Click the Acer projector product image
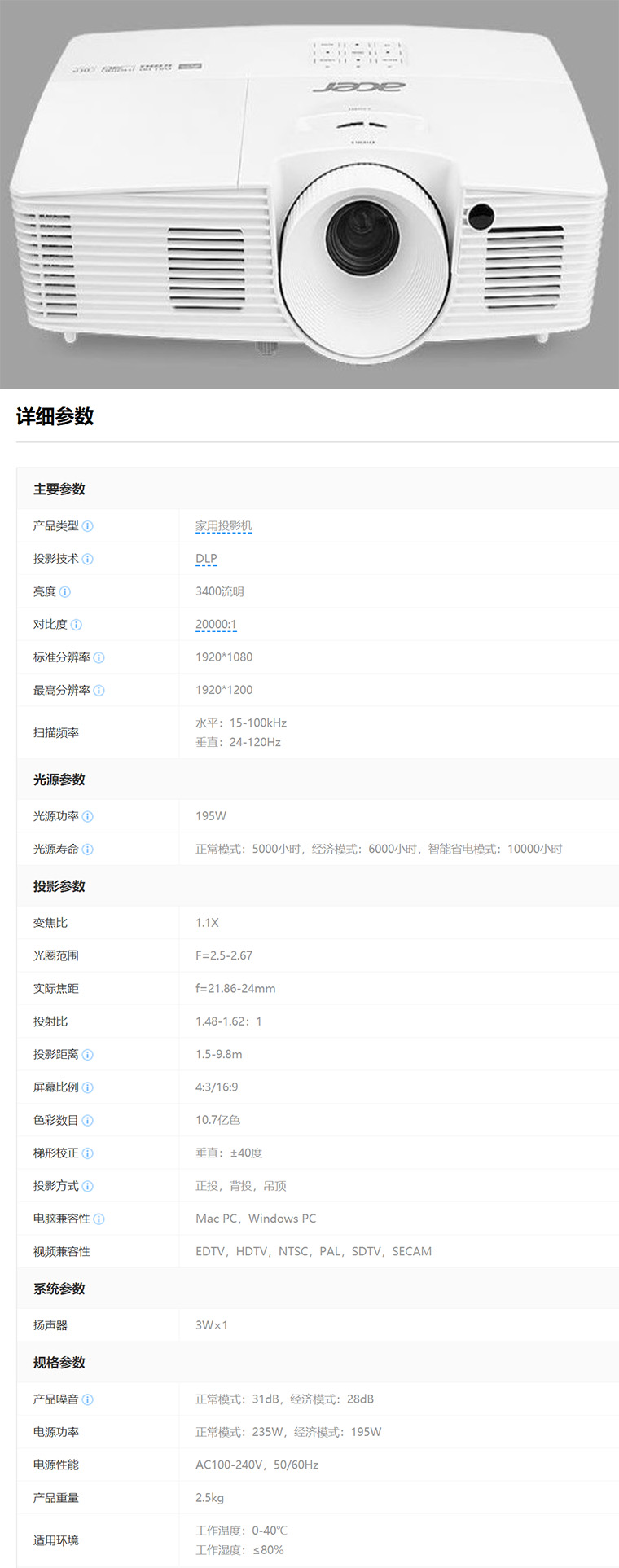 click(309, 194)
